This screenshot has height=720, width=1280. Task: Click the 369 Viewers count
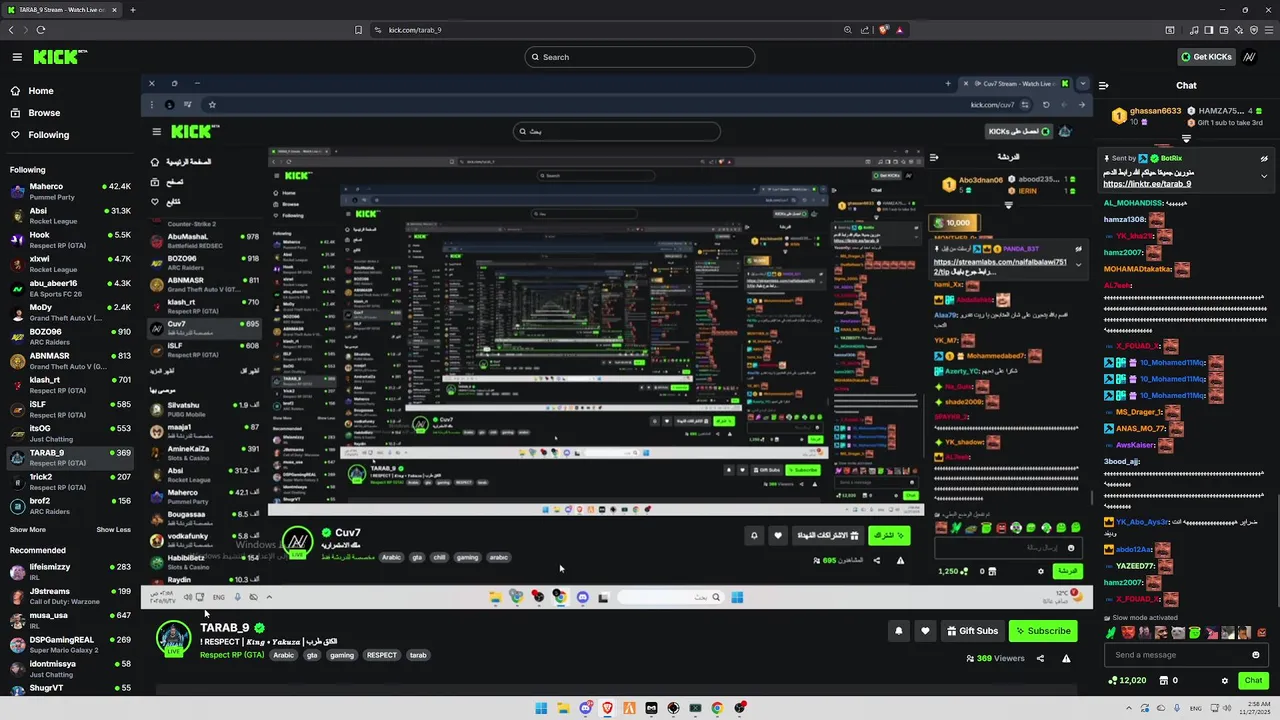click(x=995, y=658)
